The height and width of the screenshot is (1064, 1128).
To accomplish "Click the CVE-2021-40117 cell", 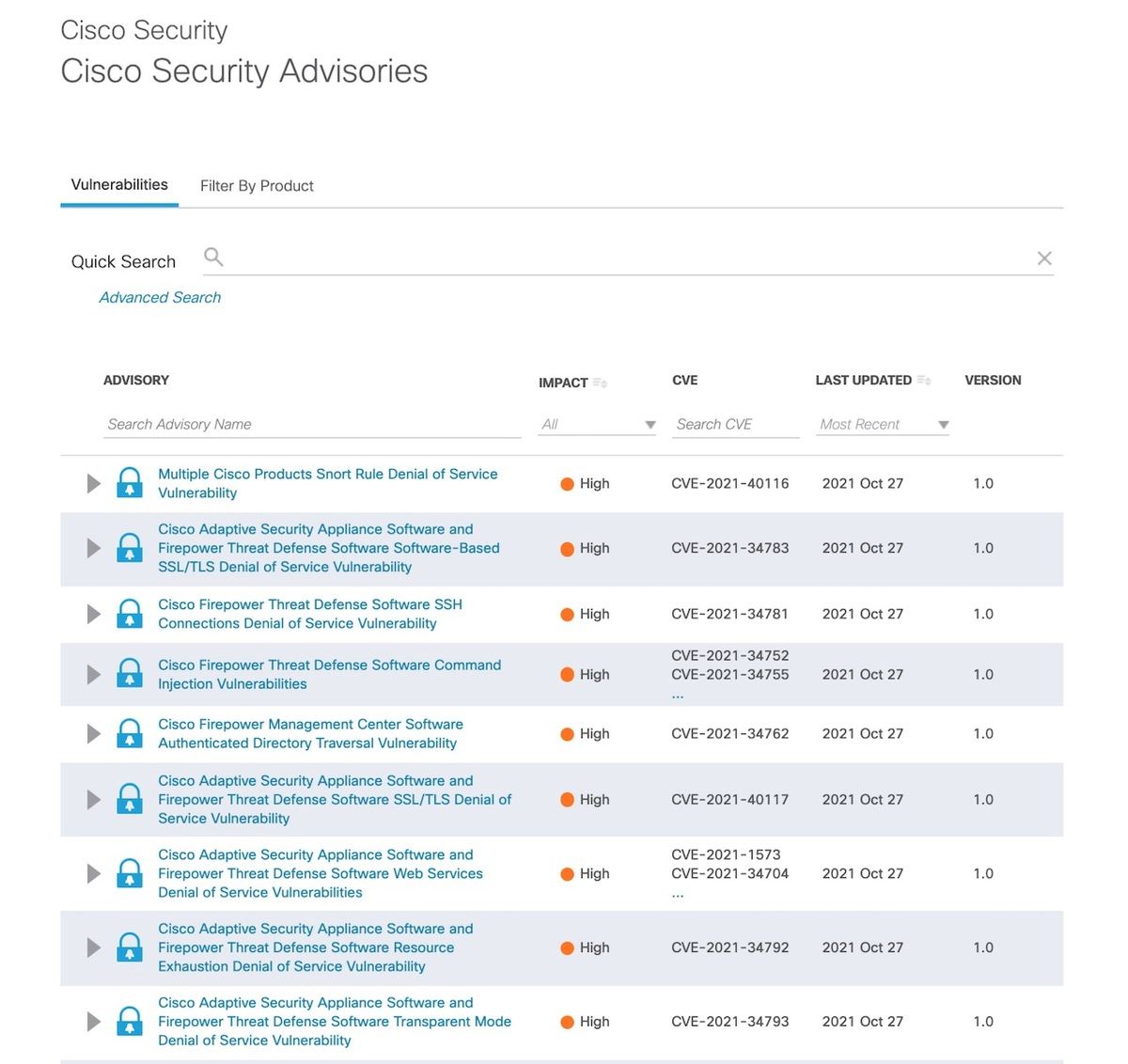I will (x=730, y=799).
